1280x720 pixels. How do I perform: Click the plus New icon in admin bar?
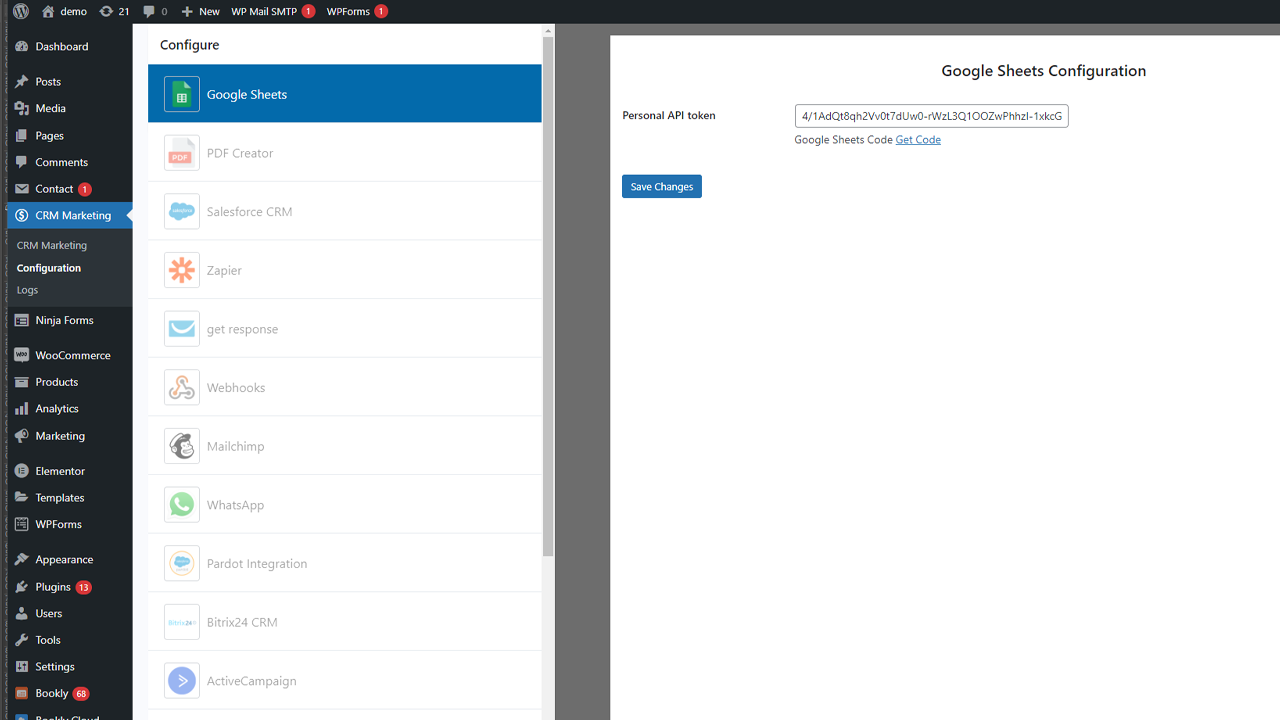click(187, 11)
